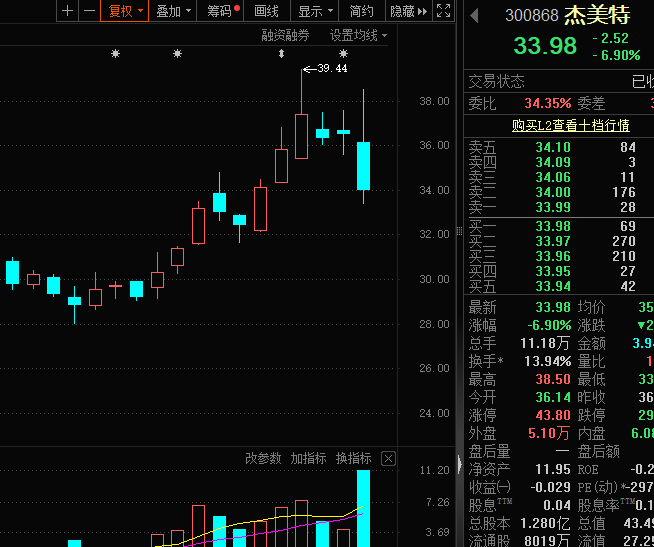This screenshot has height=547, width=654.
Task: Click the large current price 33.98
Action: [545, 45]
